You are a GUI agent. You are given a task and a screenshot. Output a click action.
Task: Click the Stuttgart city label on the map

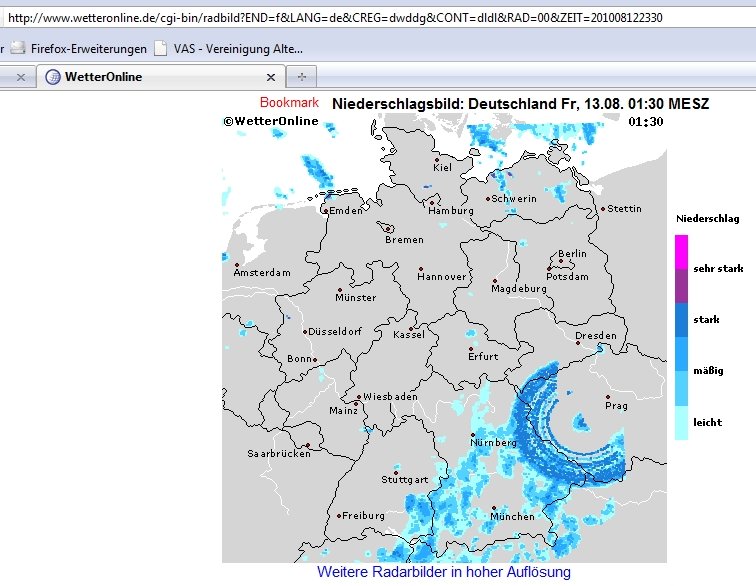[404, 480]
